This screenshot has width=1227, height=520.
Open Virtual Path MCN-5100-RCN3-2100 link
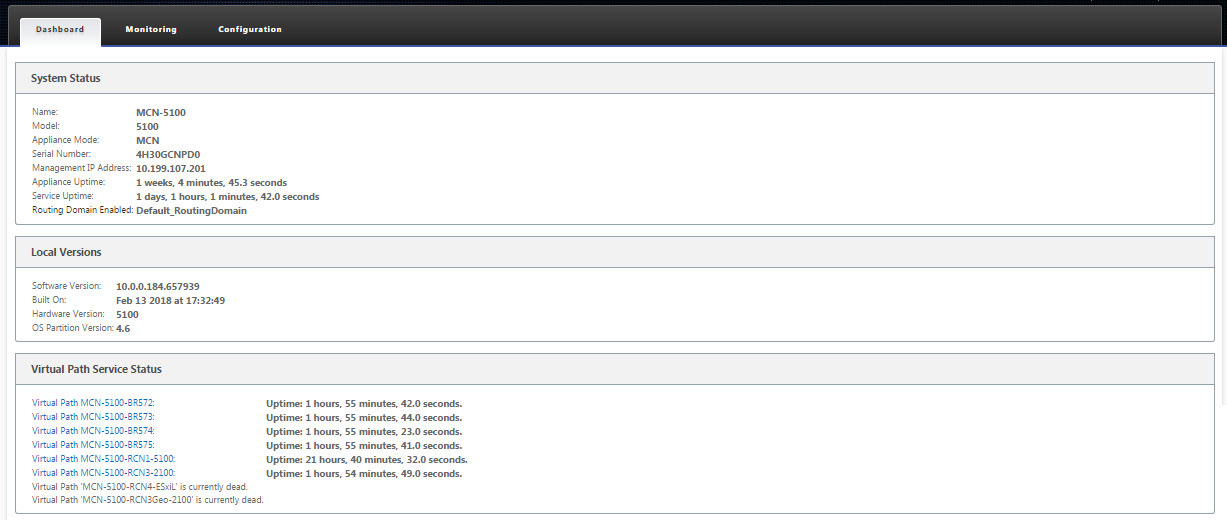coord(104,473)
